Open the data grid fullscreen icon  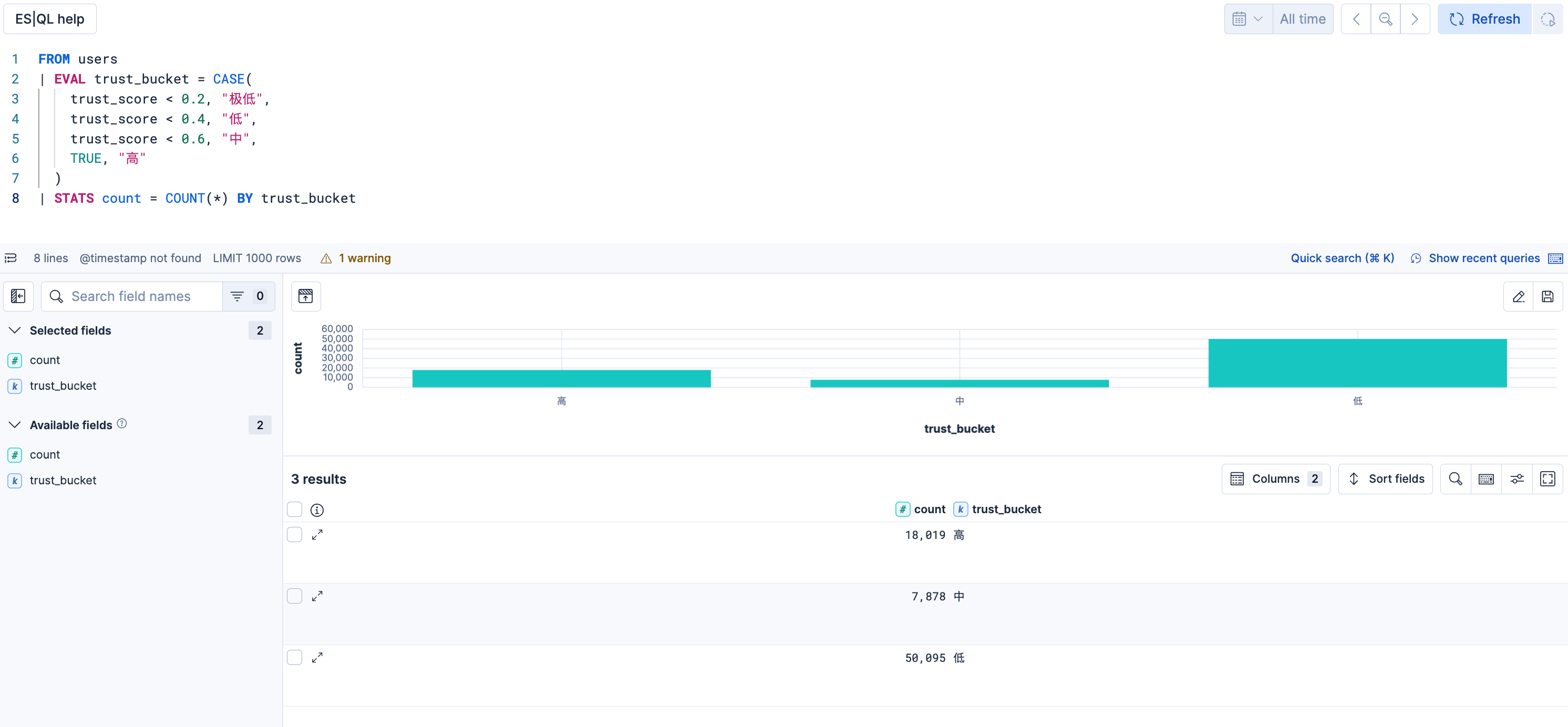pyautogui.click(x=1548, y=479)
